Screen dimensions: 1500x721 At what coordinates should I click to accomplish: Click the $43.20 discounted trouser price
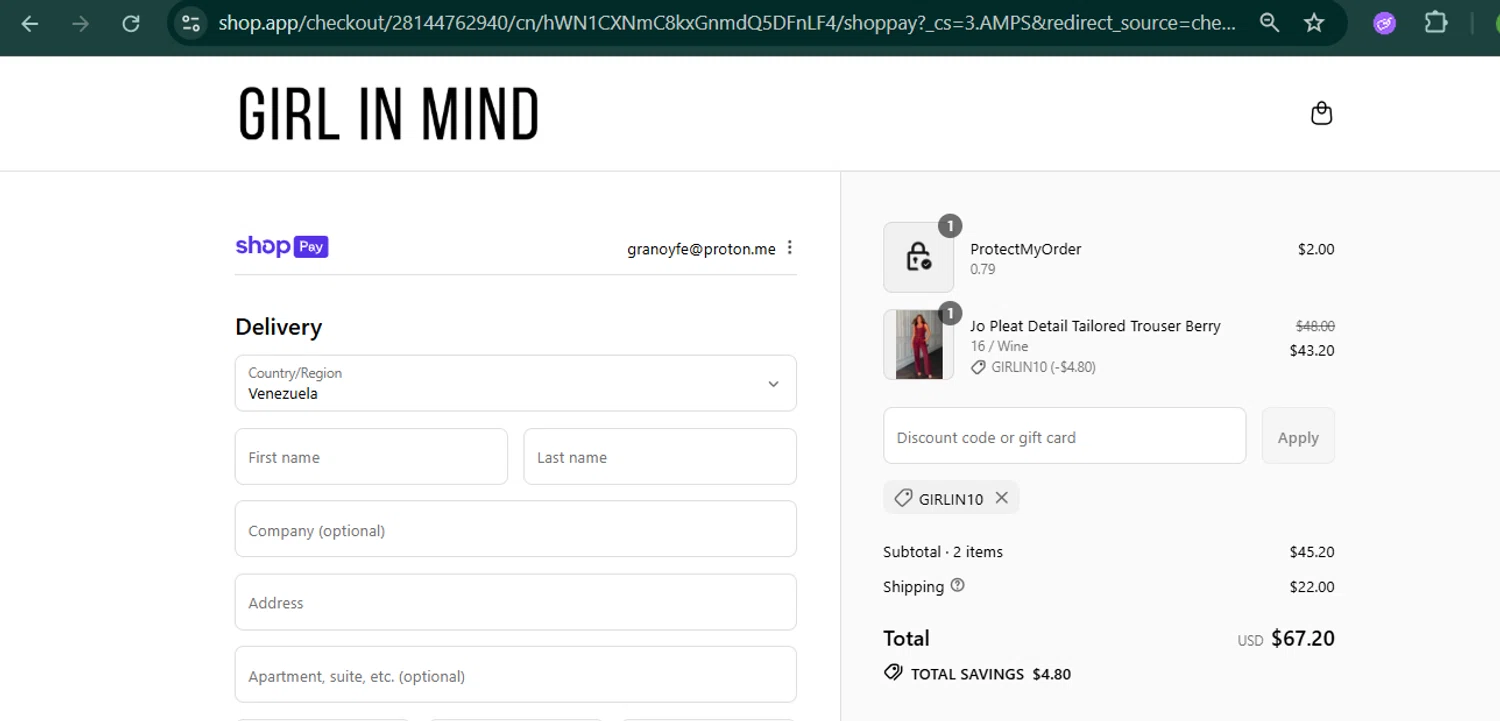click(1312, 350)
